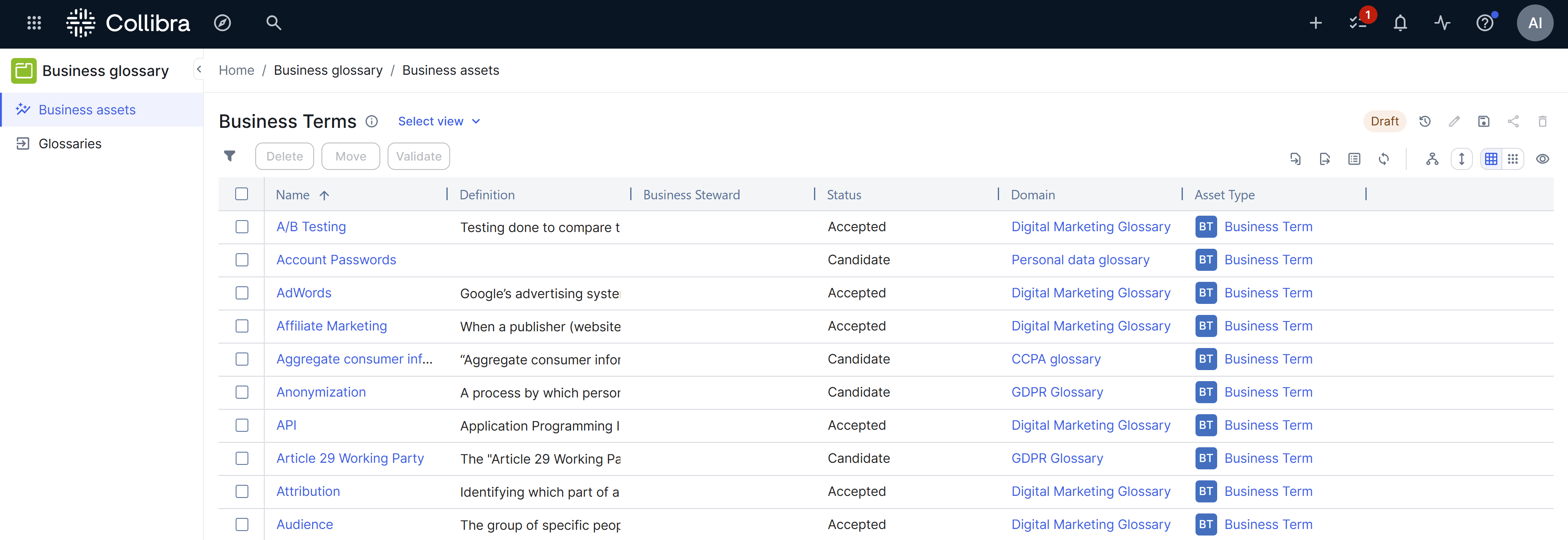Click the Asset Type column header
The width and height of the screenshot is (1568, 540).
[1224, 195]
